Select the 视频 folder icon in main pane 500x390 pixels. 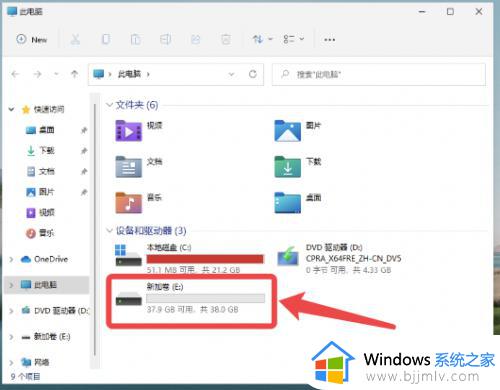point(129,131)
